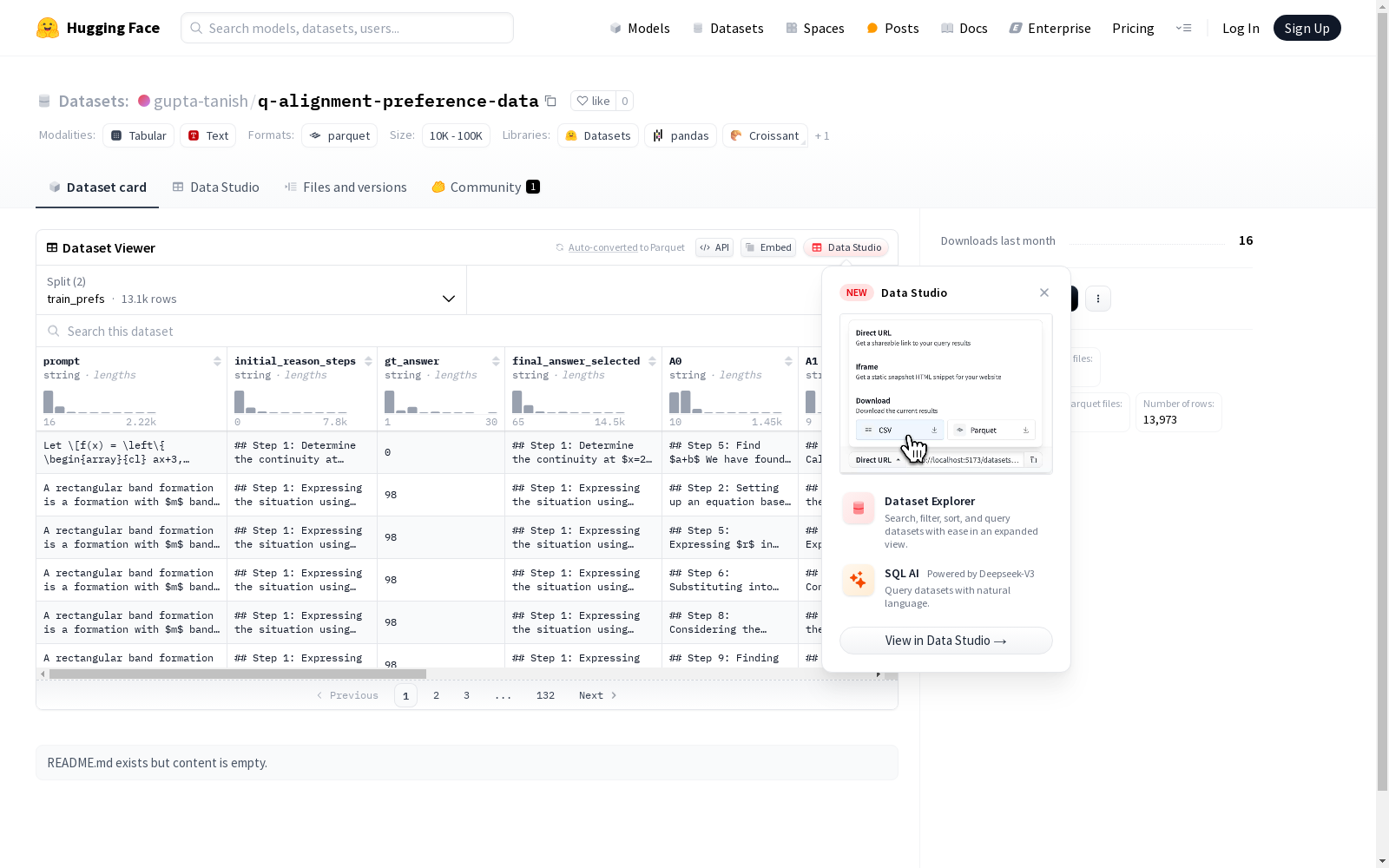Open the Tabular modality tag

coord(139,135)
